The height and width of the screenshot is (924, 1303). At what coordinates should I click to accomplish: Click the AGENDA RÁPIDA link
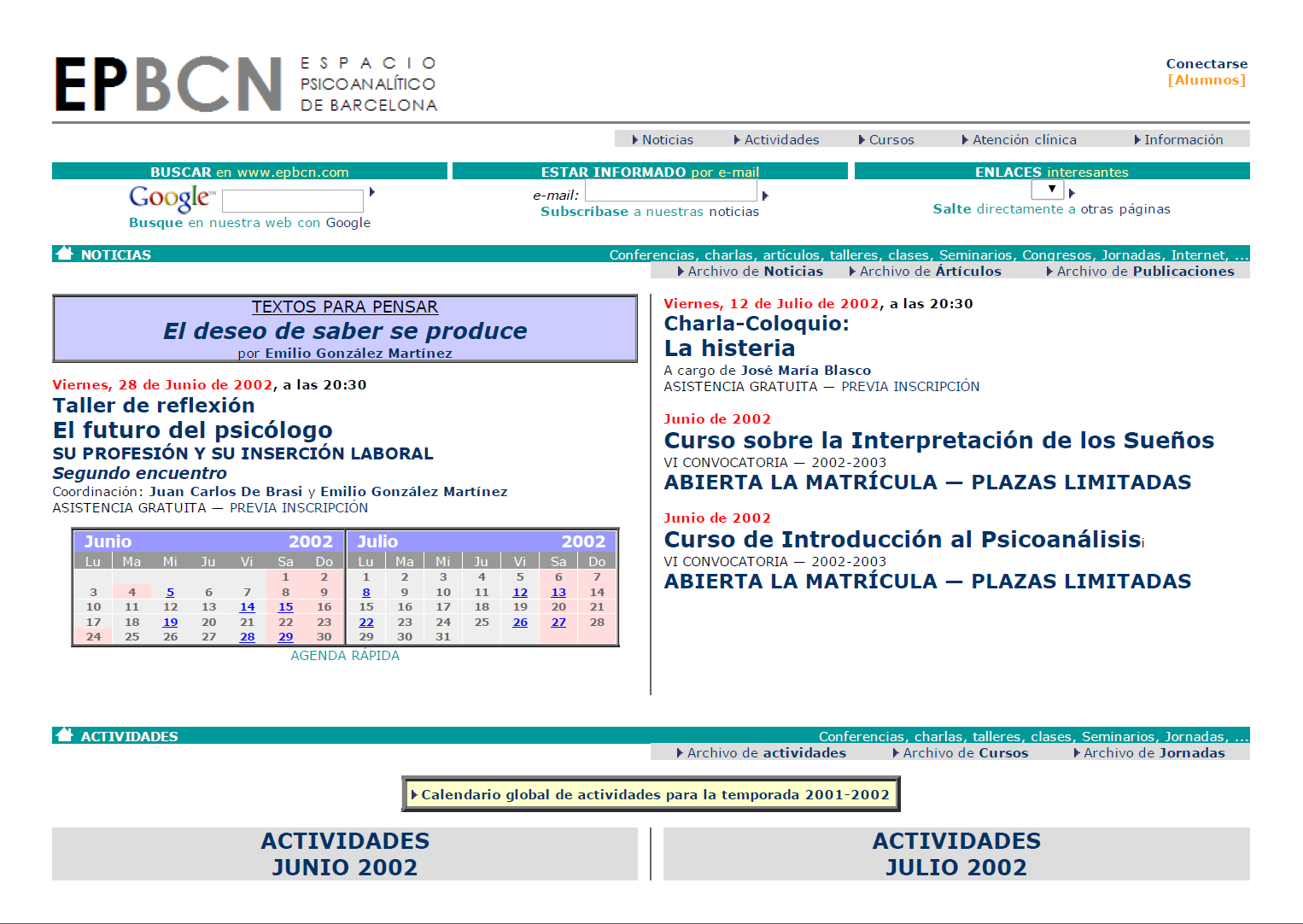pyautogui.click(x=345, y=655)
